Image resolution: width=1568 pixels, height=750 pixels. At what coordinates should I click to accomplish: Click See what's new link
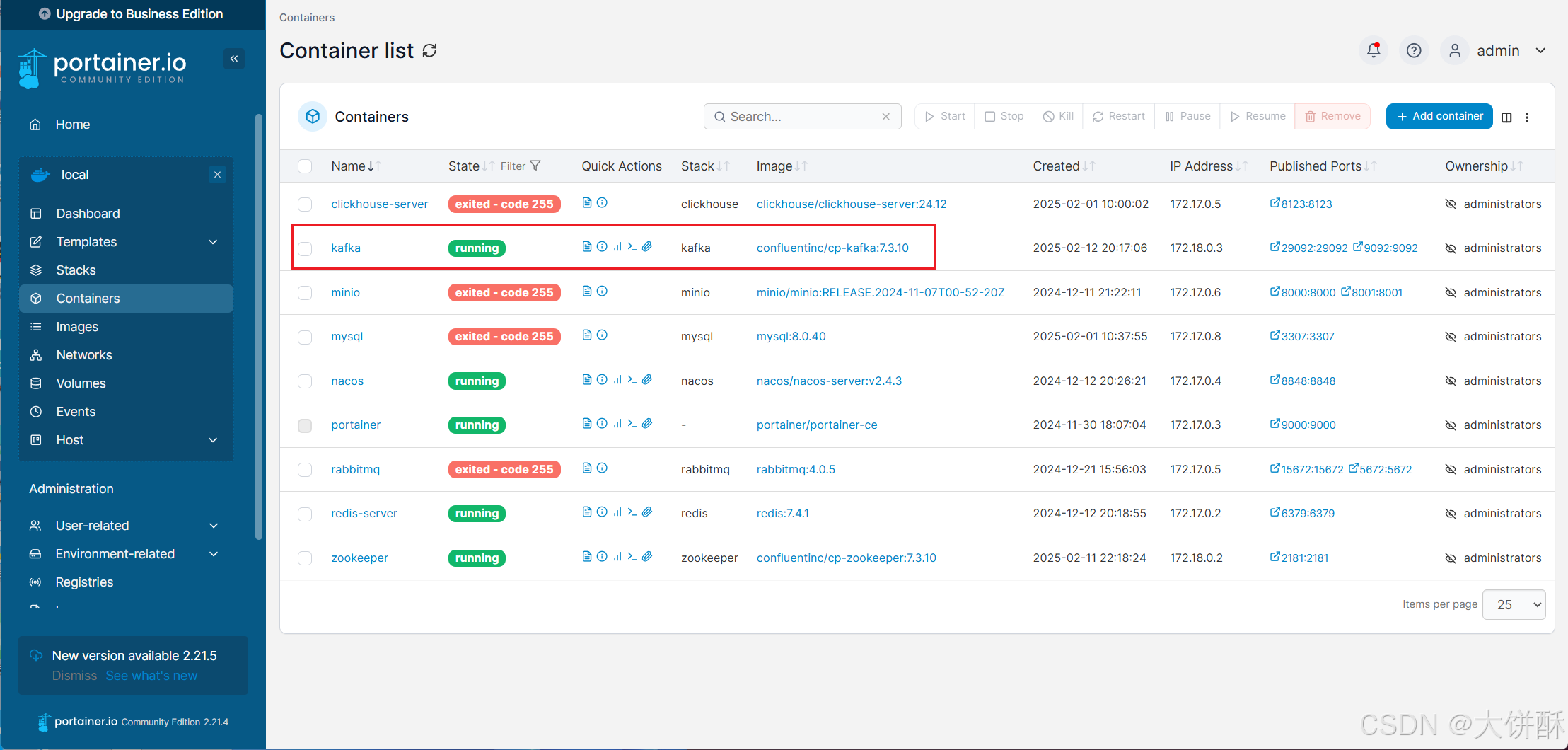coord(151,676)
